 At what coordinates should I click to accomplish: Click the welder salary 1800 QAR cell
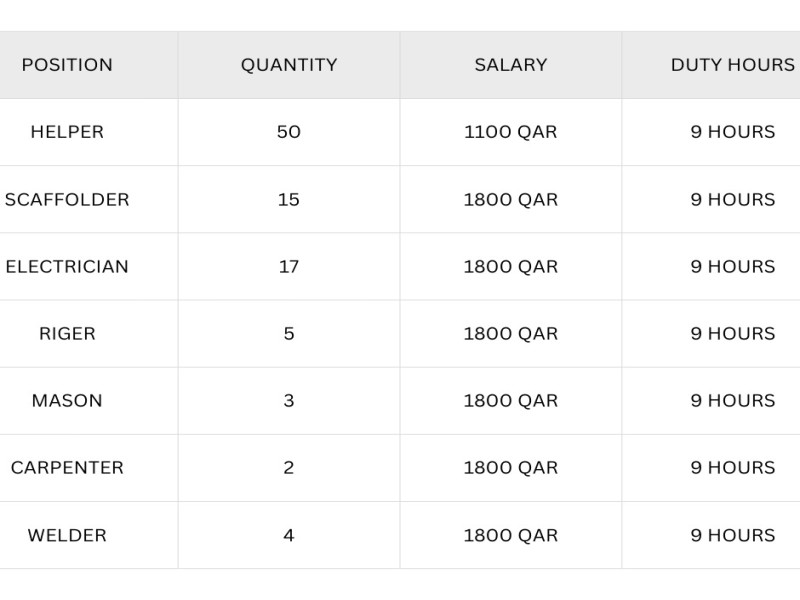click(511, 535)
